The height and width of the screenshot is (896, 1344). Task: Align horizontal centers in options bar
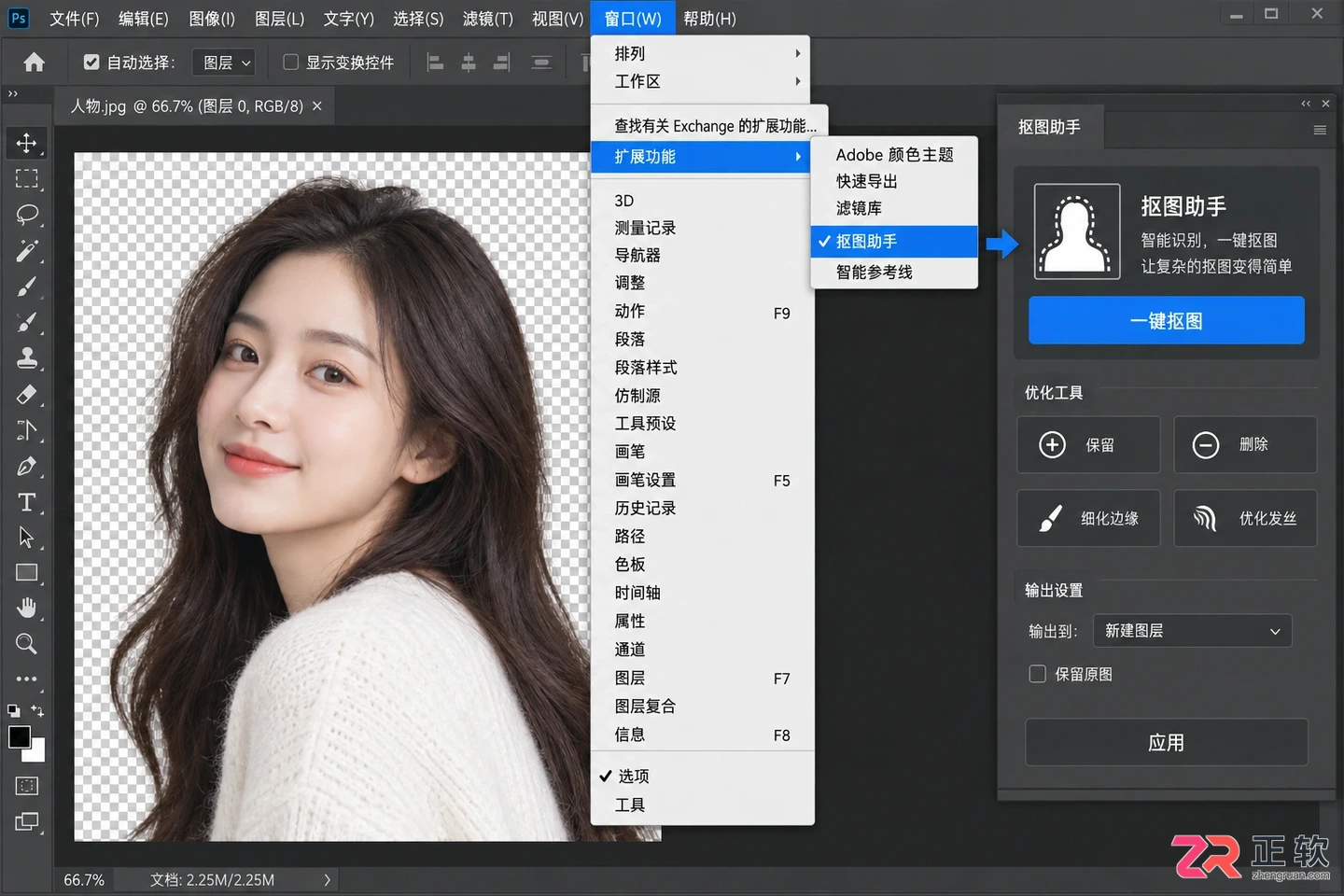coord(469,63)
